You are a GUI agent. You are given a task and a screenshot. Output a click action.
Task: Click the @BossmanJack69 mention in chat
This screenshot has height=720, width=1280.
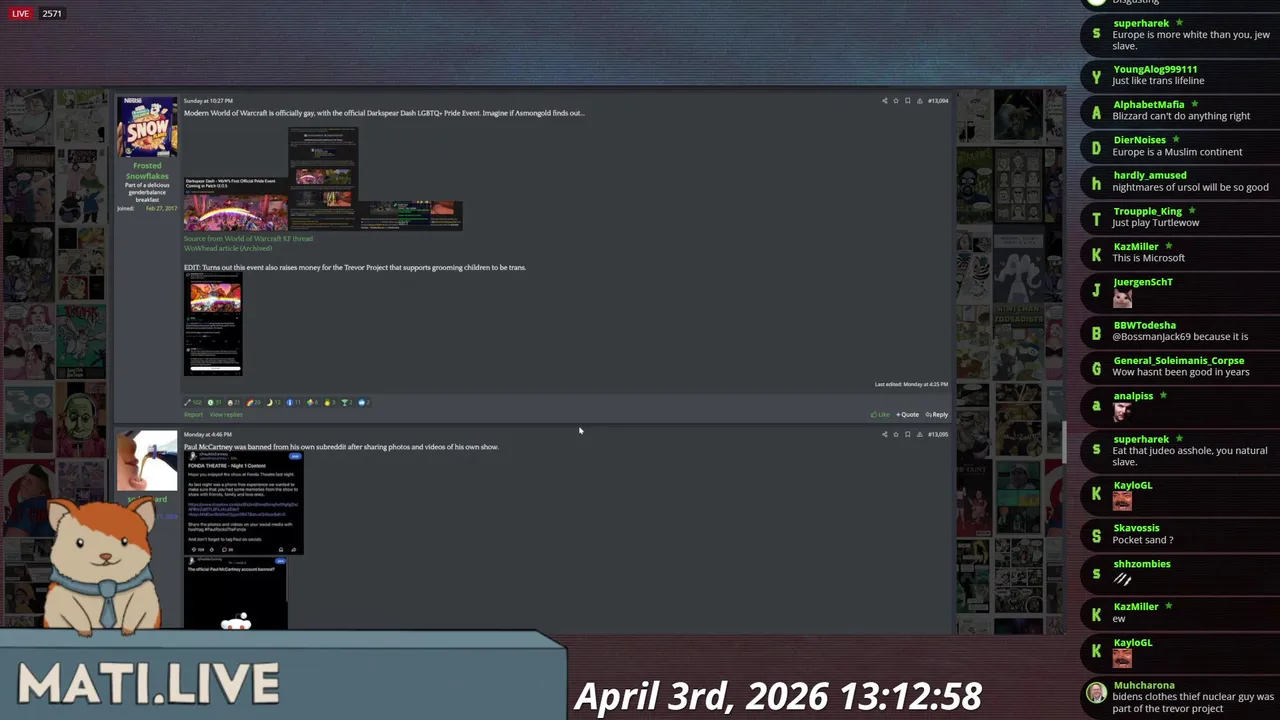[x=1152, y=337]
